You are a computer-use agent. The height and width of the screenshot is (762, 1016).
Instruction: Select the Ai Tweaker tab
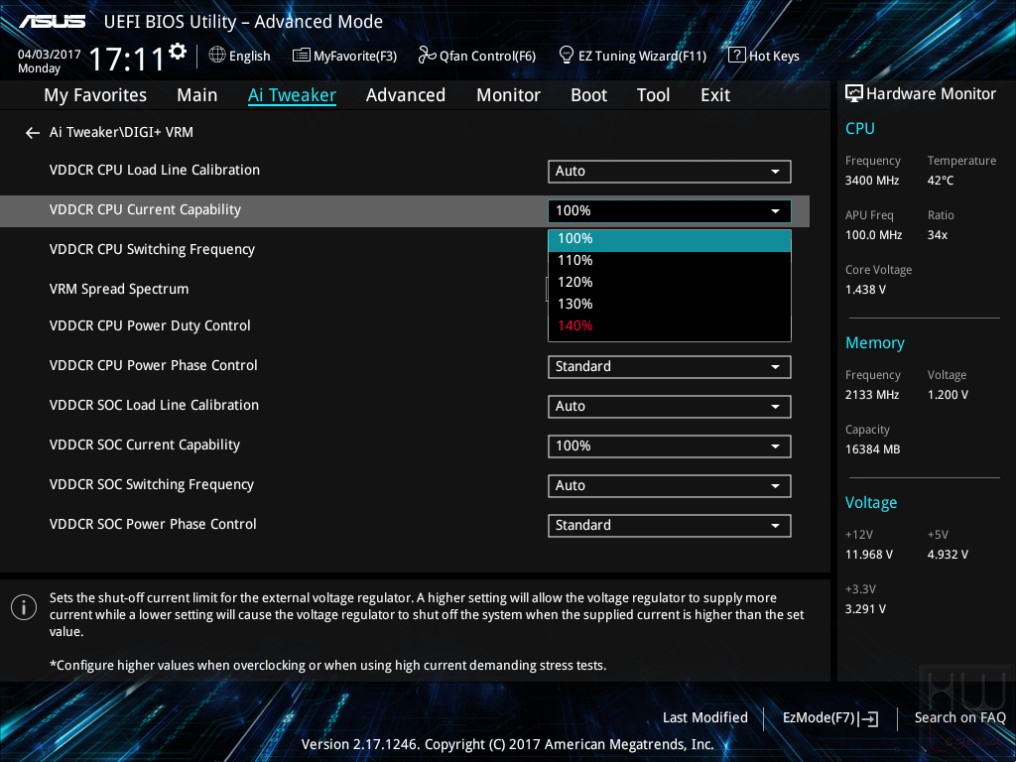(x=292, y=95)
